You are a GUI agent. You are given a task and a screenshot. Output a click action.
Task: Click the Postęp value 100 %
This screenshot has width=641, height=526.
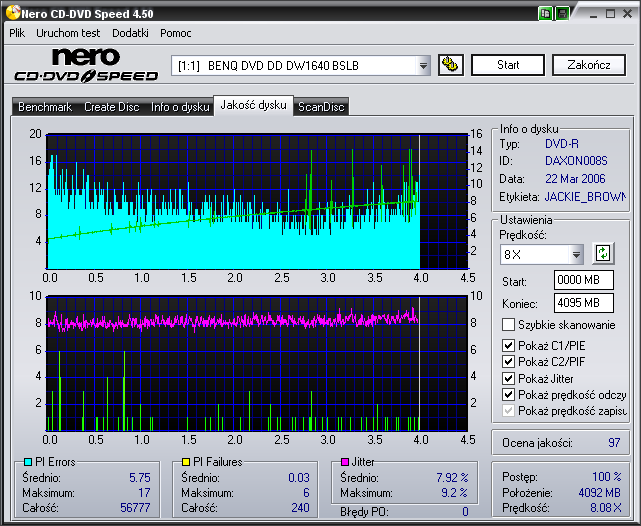(x=607, y=477)
